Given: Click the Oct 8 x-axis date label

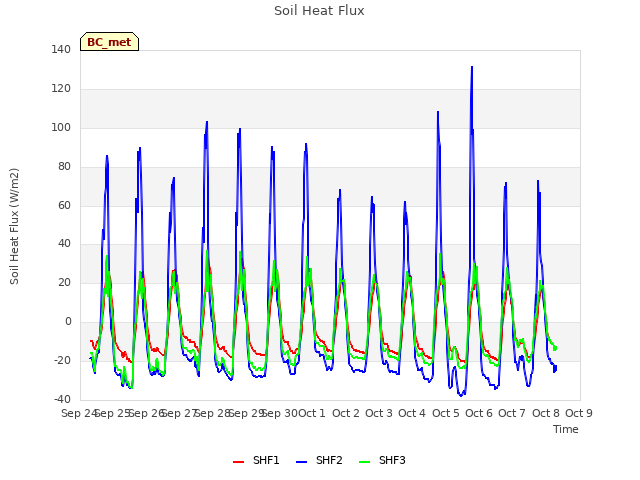Looking at the screenshot, I should pyautogui.click(x=546, y=413).
